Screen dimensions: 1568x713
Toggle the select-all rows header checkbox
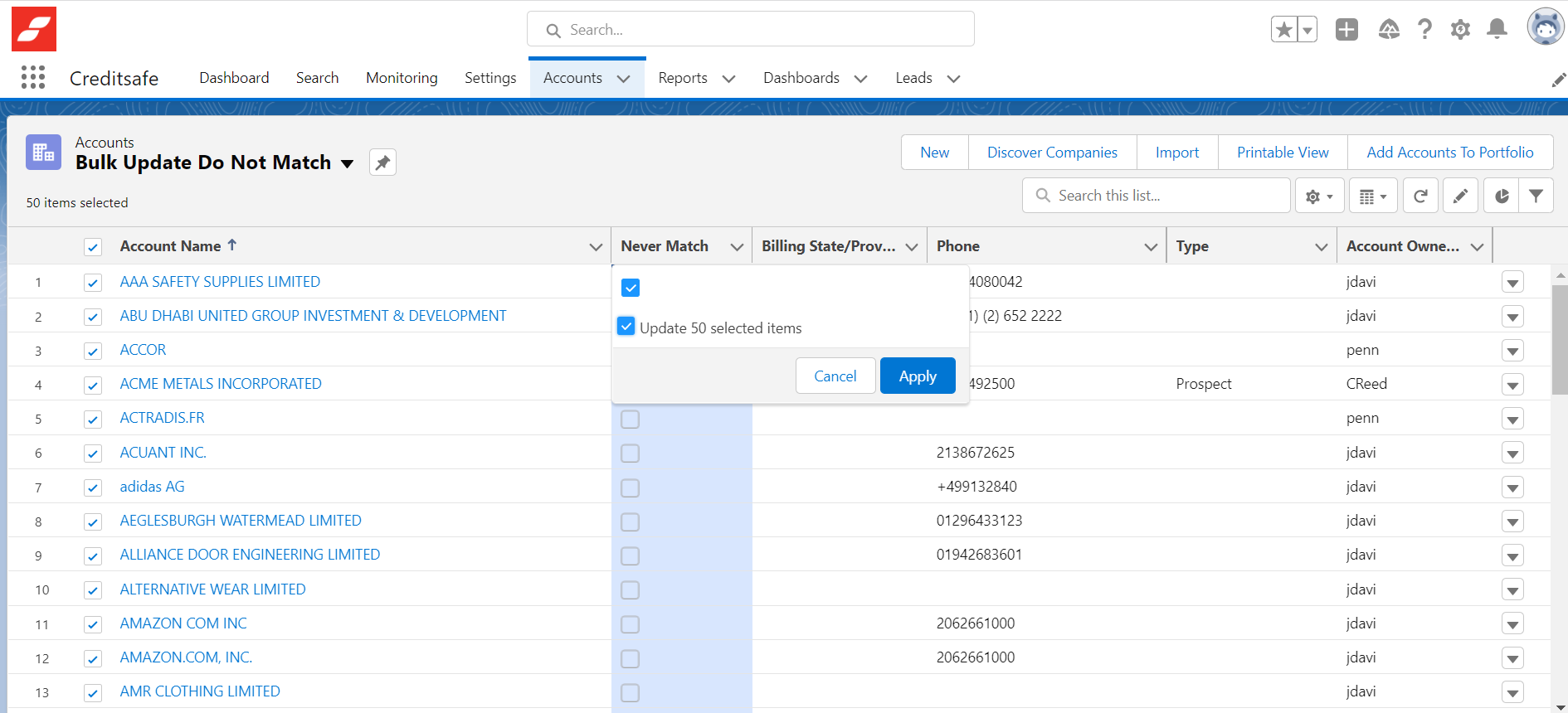(x=93, y=247)
